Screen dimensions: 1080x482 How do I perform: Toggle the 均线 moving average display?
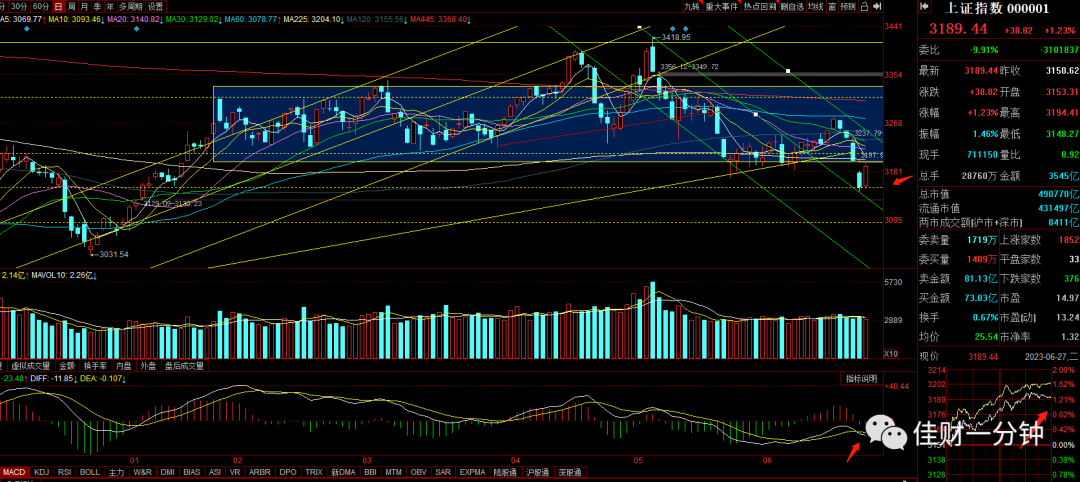coord(816,6)
